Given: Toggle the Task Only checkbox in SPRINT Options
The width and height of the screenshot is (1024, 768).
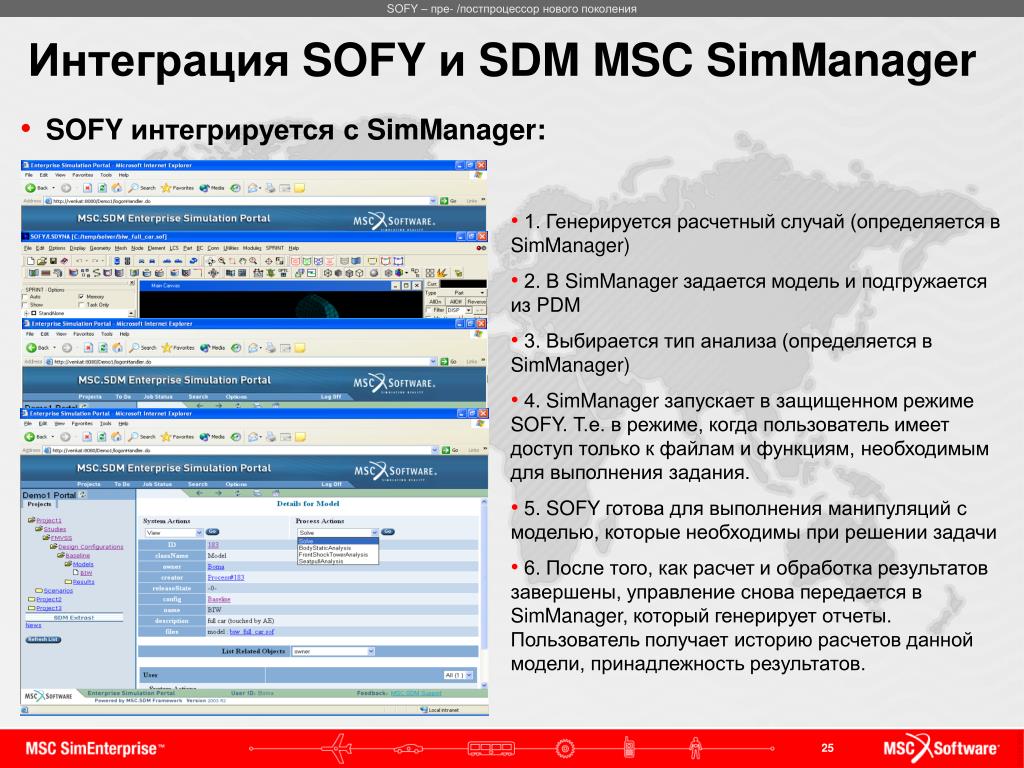Looking at the screenshot, I should [x=81, y=305].
